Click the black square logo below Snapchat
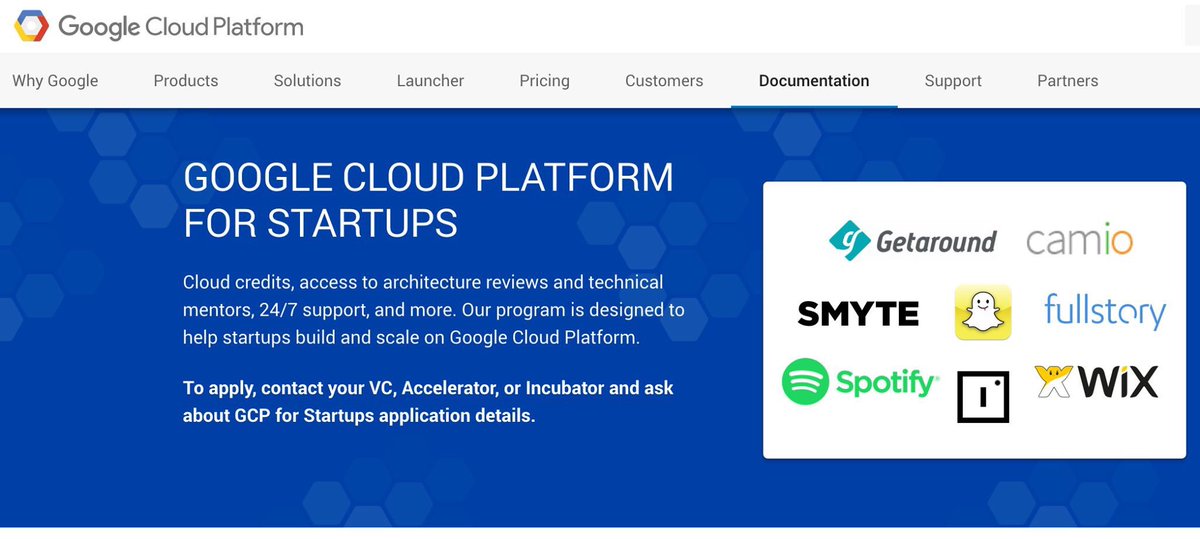The width and height of the screenshot is (1200, 539). pos(983,397)
